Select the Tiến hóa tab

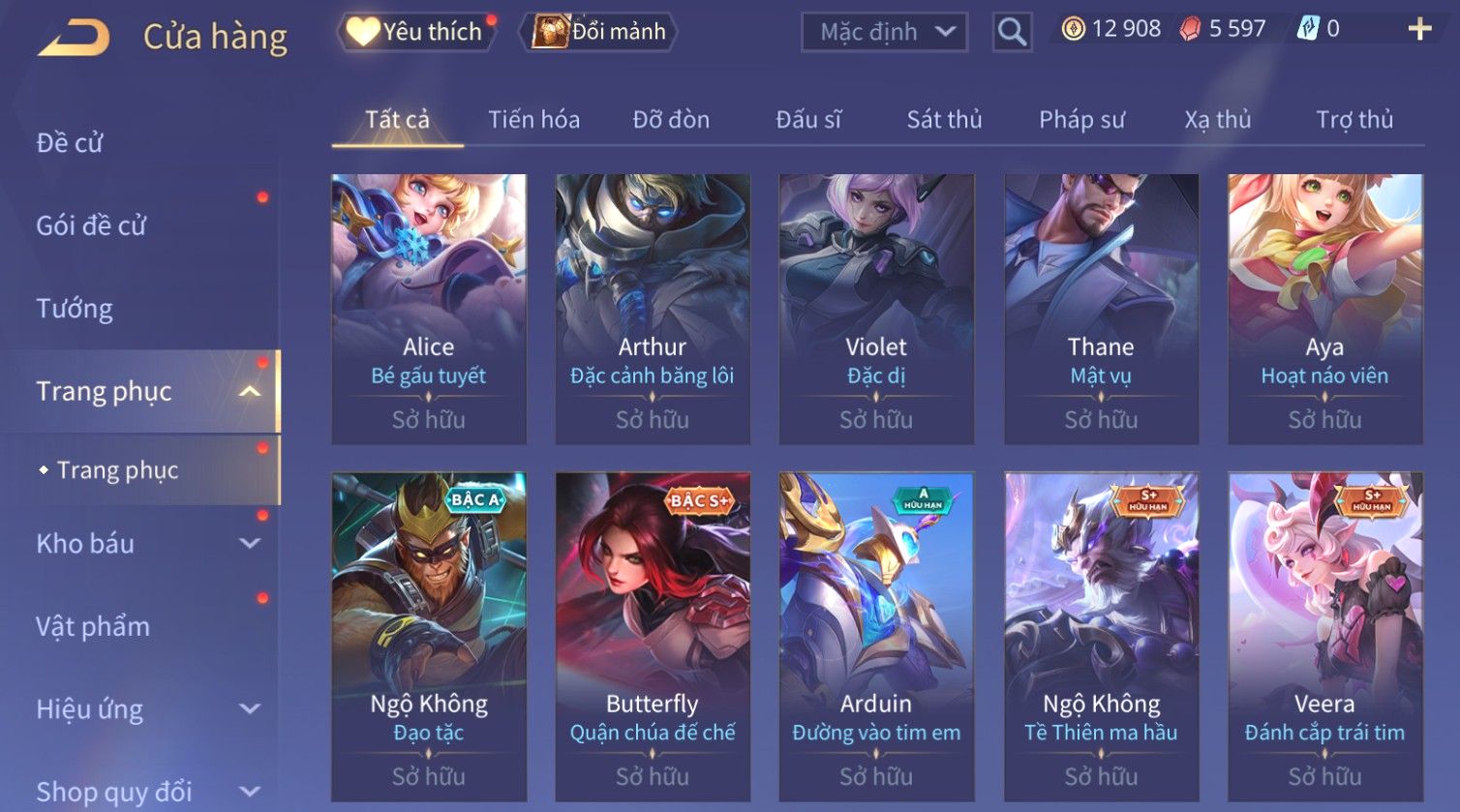tap(533, 120)
